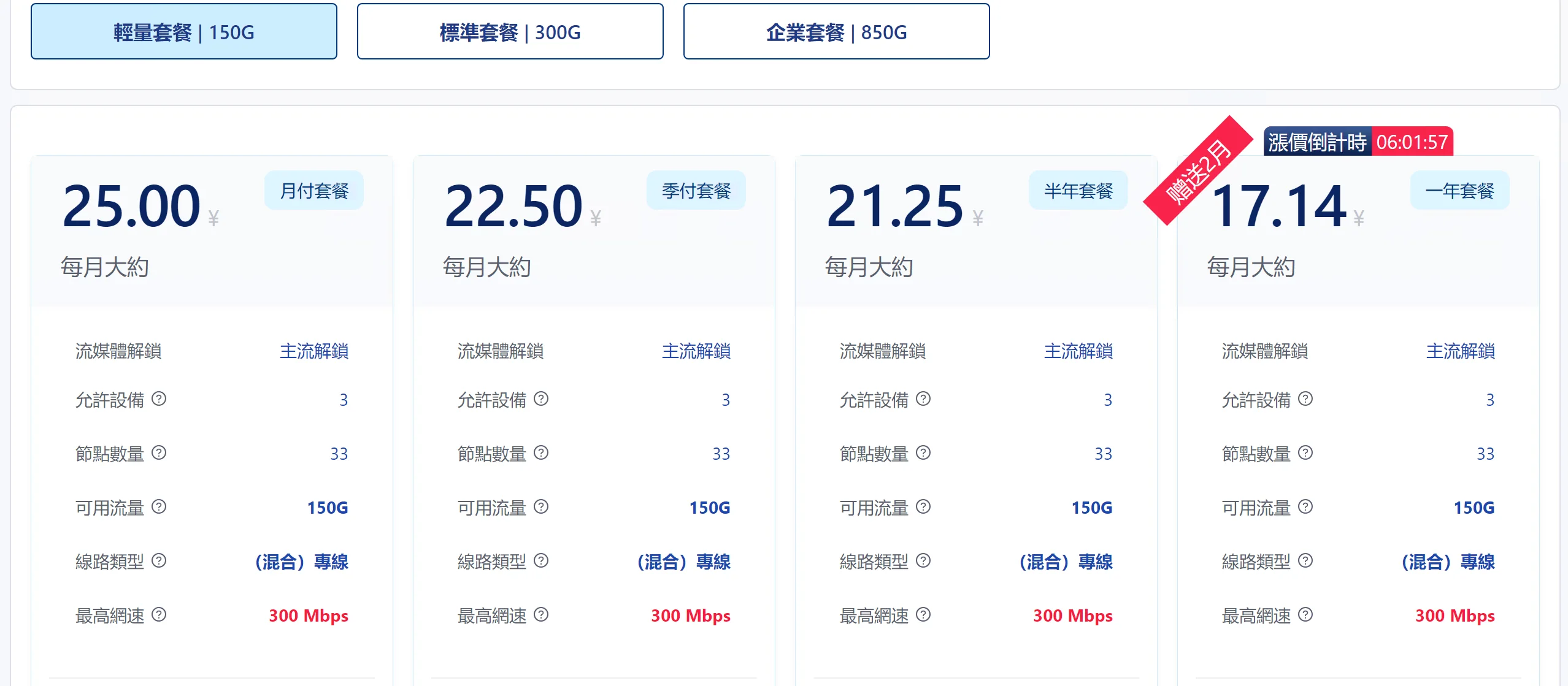The image size is (1568, 686).
Task: Click help icon beside 節點數量 in quarterly plan
Action: pos(541,453)
